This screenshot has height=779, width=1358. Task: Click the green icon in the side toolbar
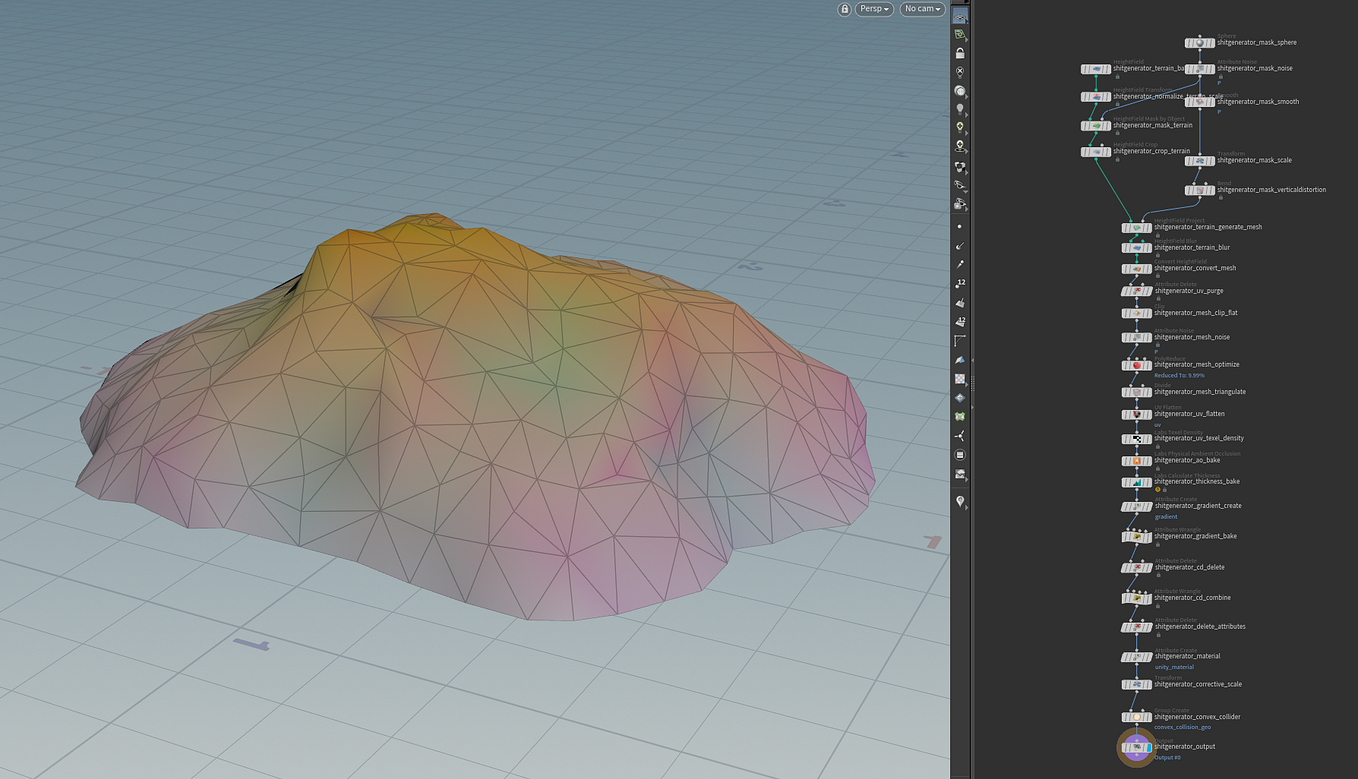click(960, 416)
